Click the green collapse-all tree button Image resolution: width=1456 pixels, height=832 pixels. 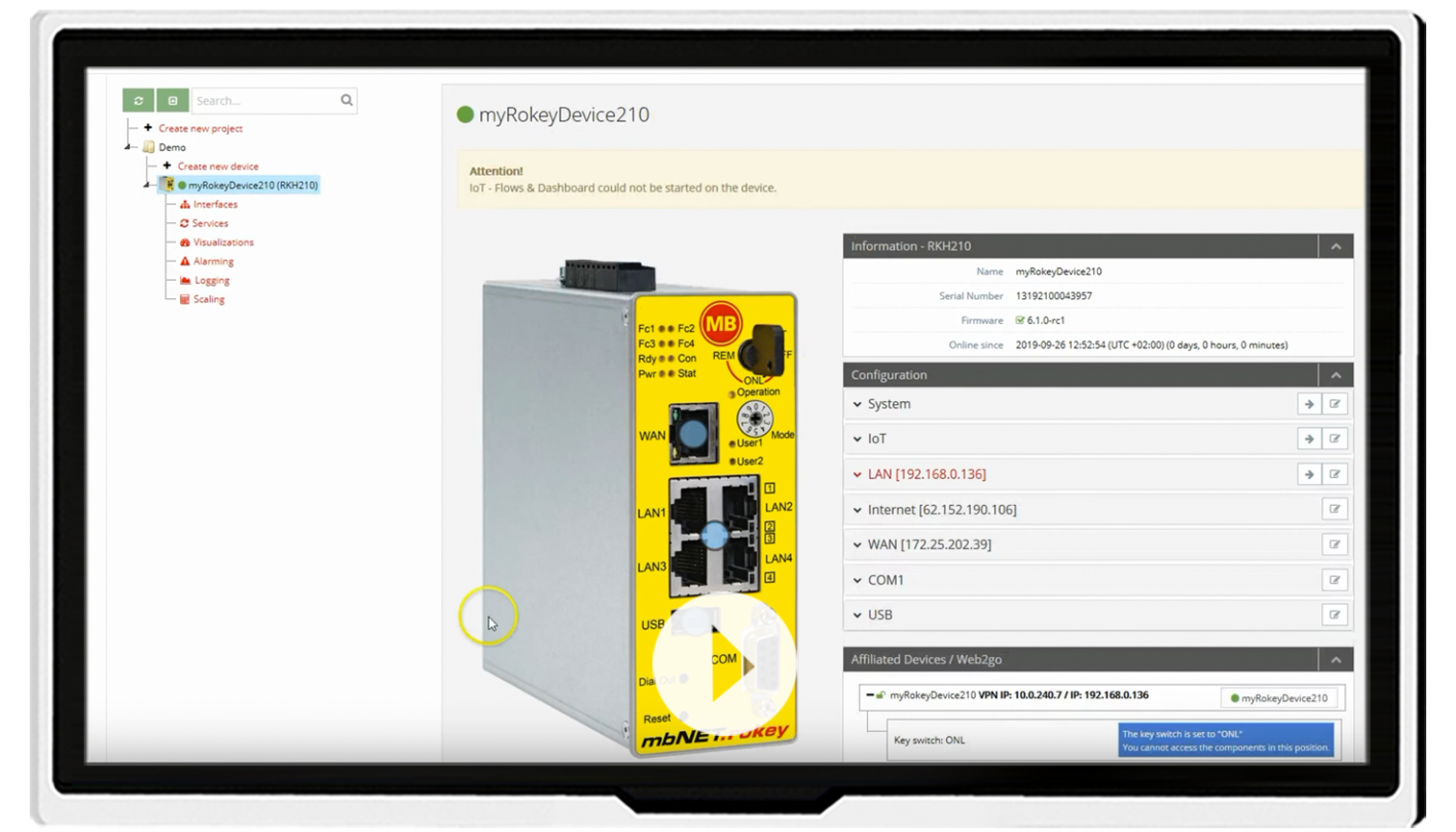tap(173, 100)
